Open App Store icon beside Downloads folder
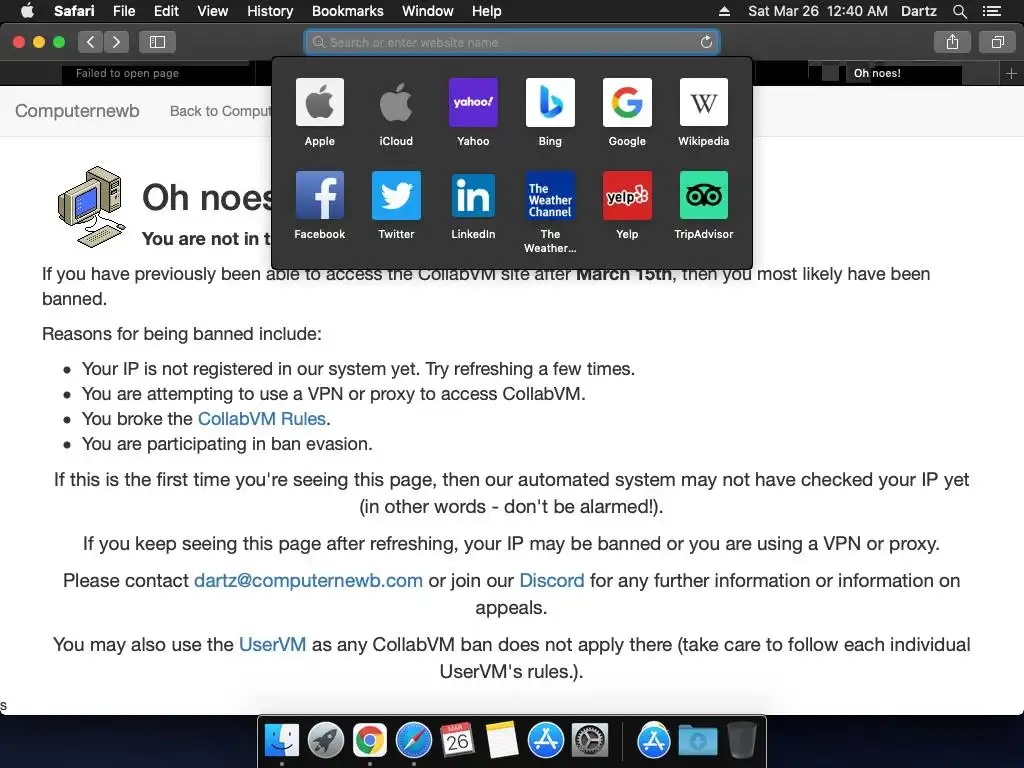Viewport: 1024px width, 768px height. tap(654, 741)
